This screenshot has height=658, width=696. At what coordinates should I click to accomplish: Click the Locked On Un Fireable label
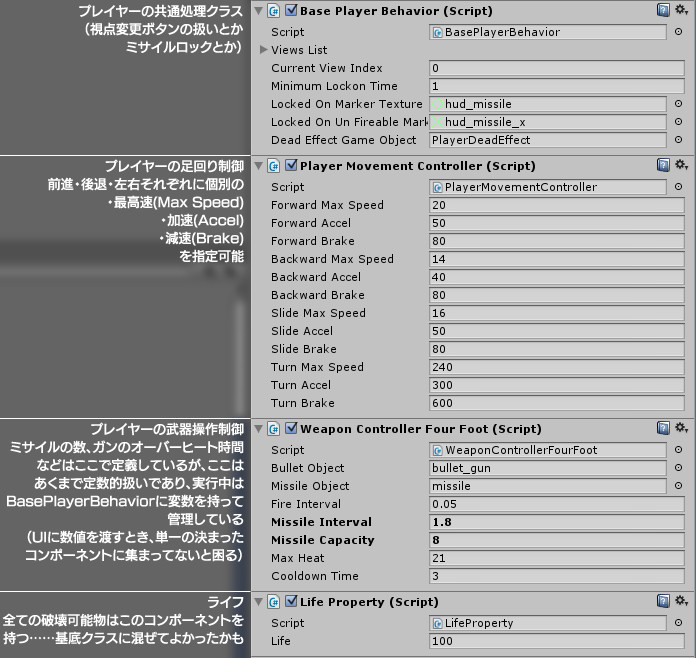[x=349, y=122]
